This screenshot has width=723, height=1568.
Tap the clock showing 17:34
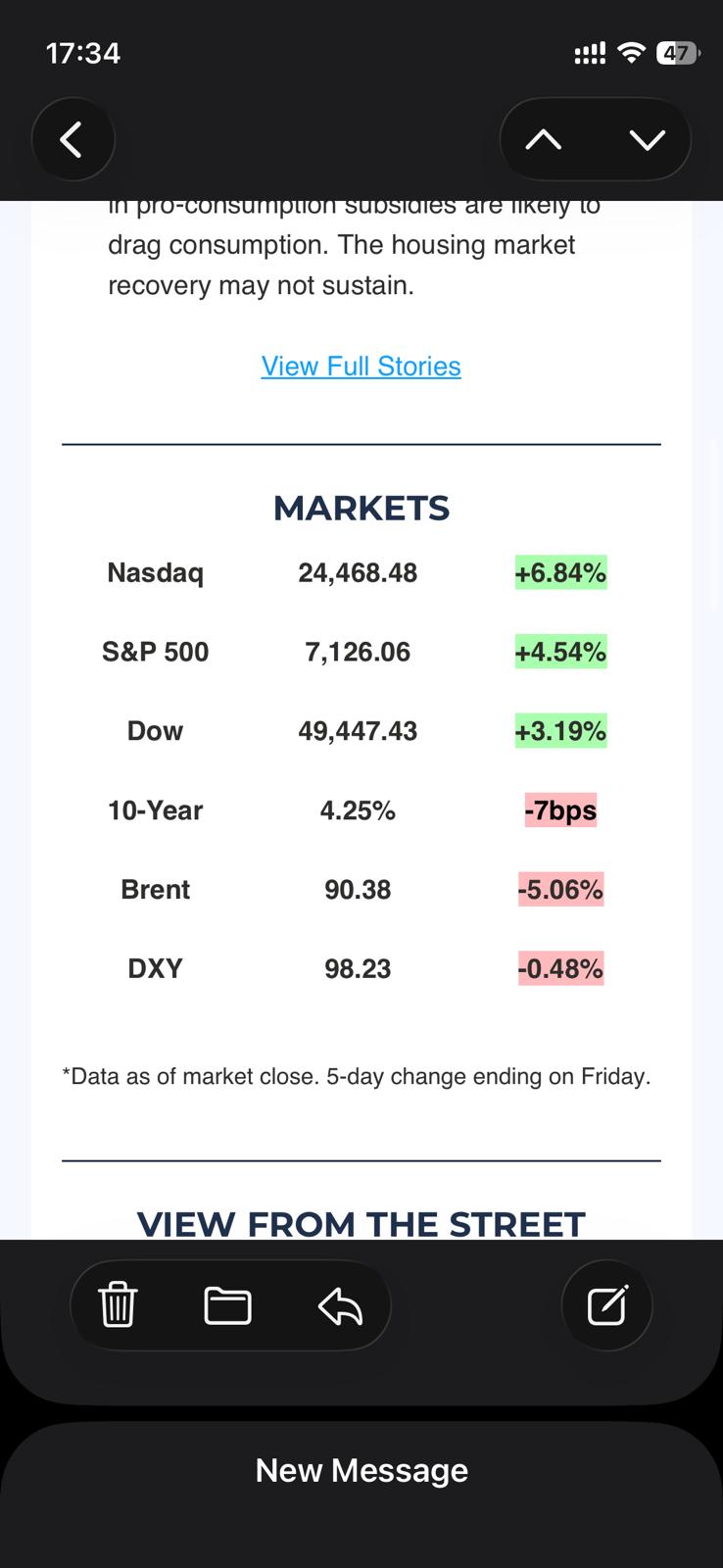pos(83,53)
